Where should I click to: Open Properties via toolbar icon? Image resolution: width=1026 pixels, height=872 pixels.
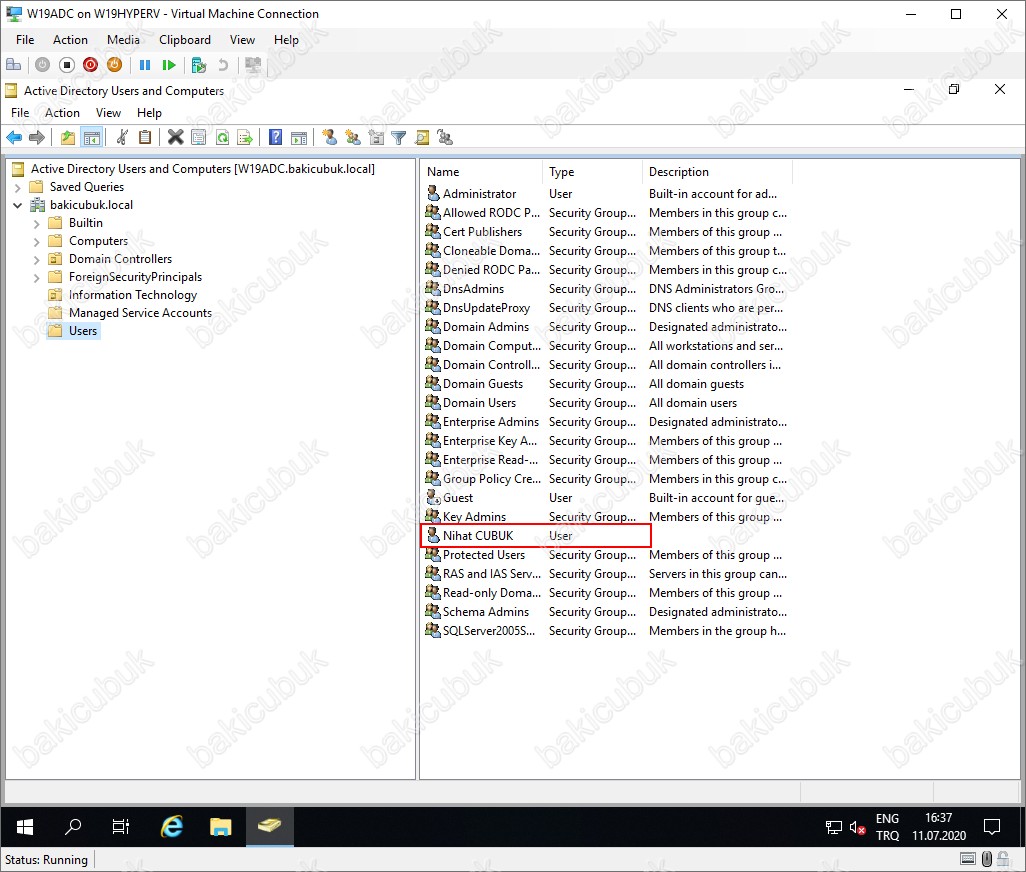point(198,137)
